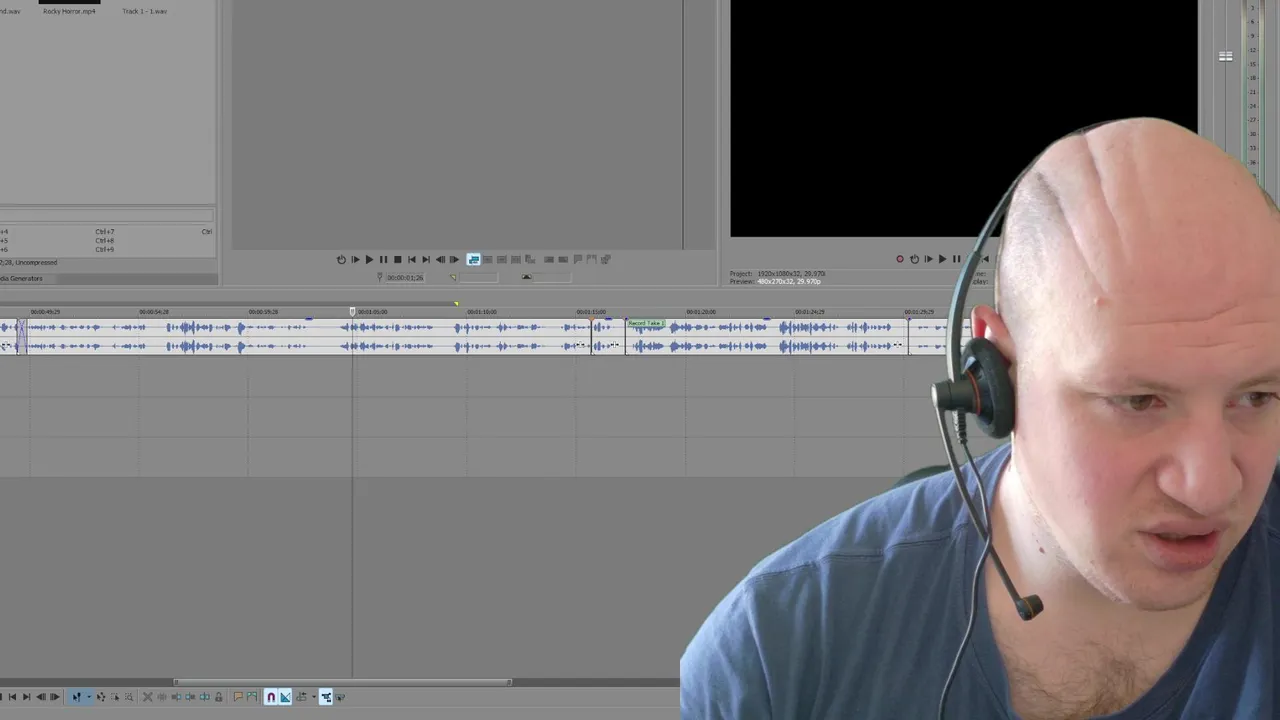Open the hamburger menu beside the video preview
Viewport: 1280px width, 720px height.
(x=1225, y=56)
